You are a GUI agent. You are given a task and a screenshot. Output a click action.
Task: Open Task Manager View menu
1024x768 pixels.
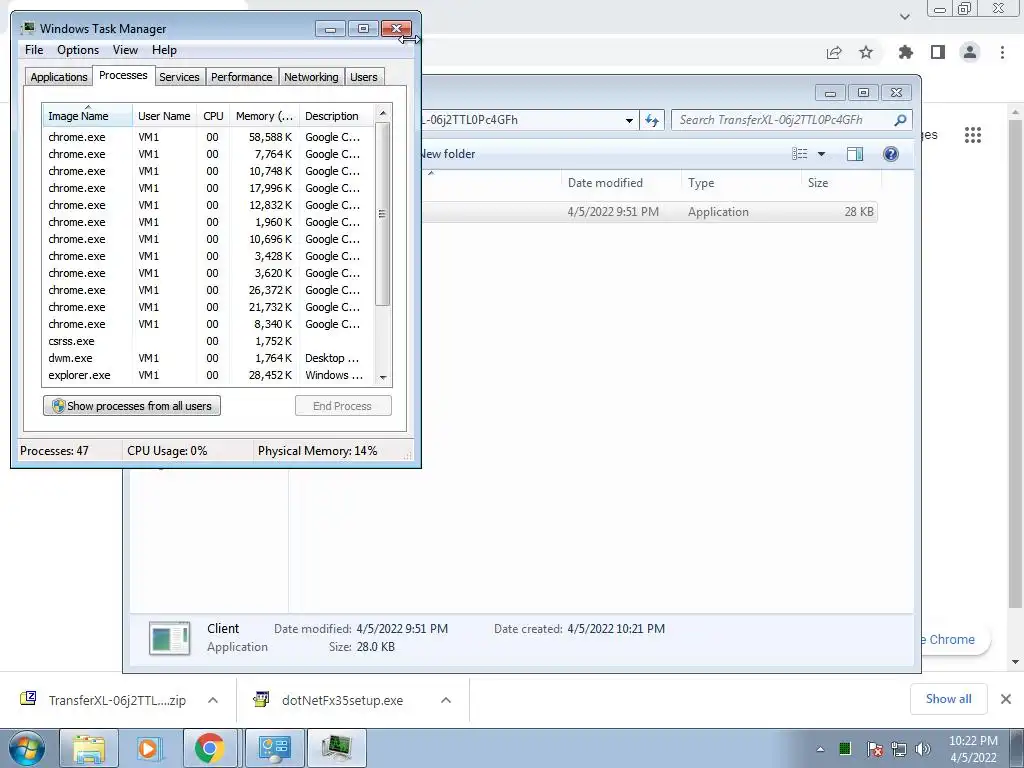(x=125, y=50)
